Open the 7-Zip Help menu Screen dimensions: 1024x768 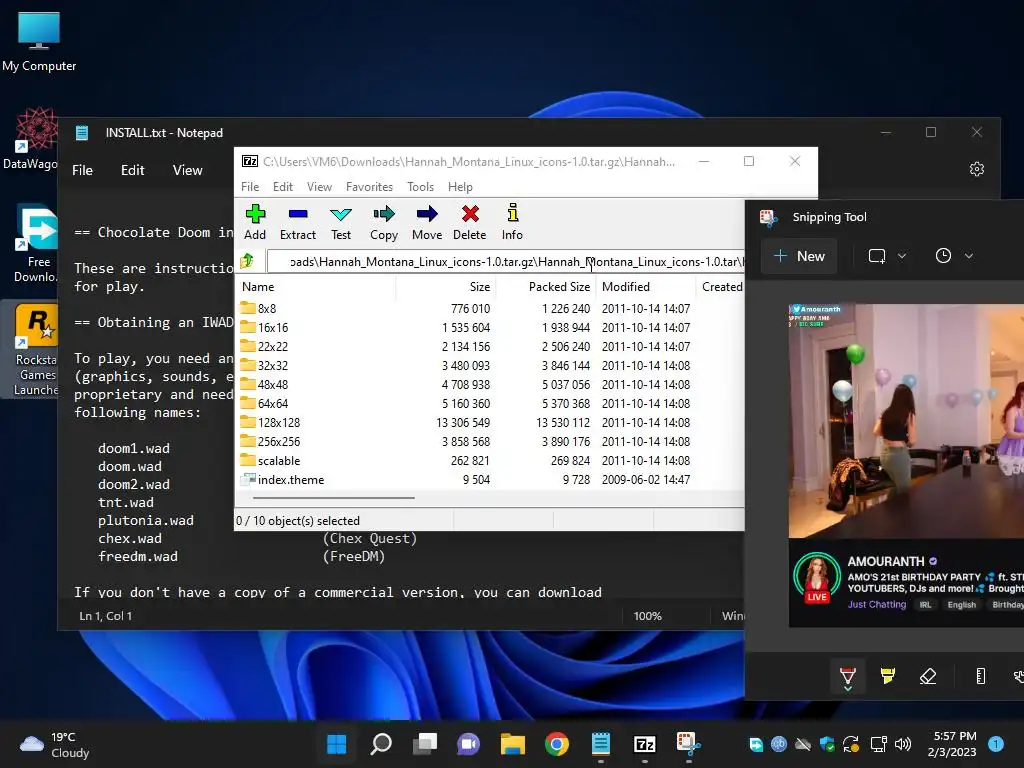click(460, 187)
